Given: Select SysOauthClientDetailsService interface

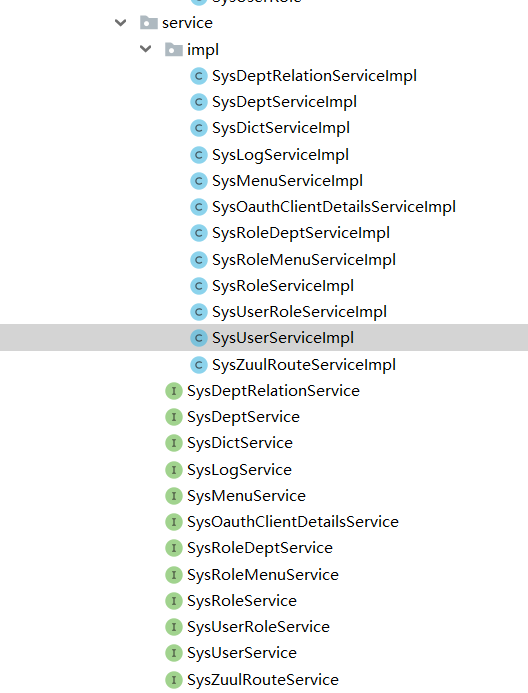Looking at the screenshot, I should [x=292, y=522].
